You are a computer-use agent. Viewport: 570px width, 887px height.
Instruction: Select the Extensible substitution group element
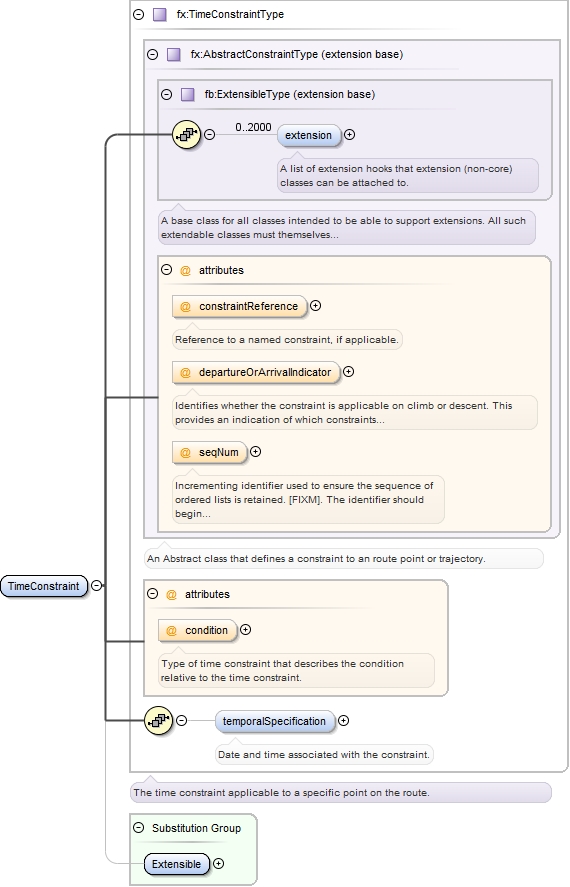click(176, 864)
